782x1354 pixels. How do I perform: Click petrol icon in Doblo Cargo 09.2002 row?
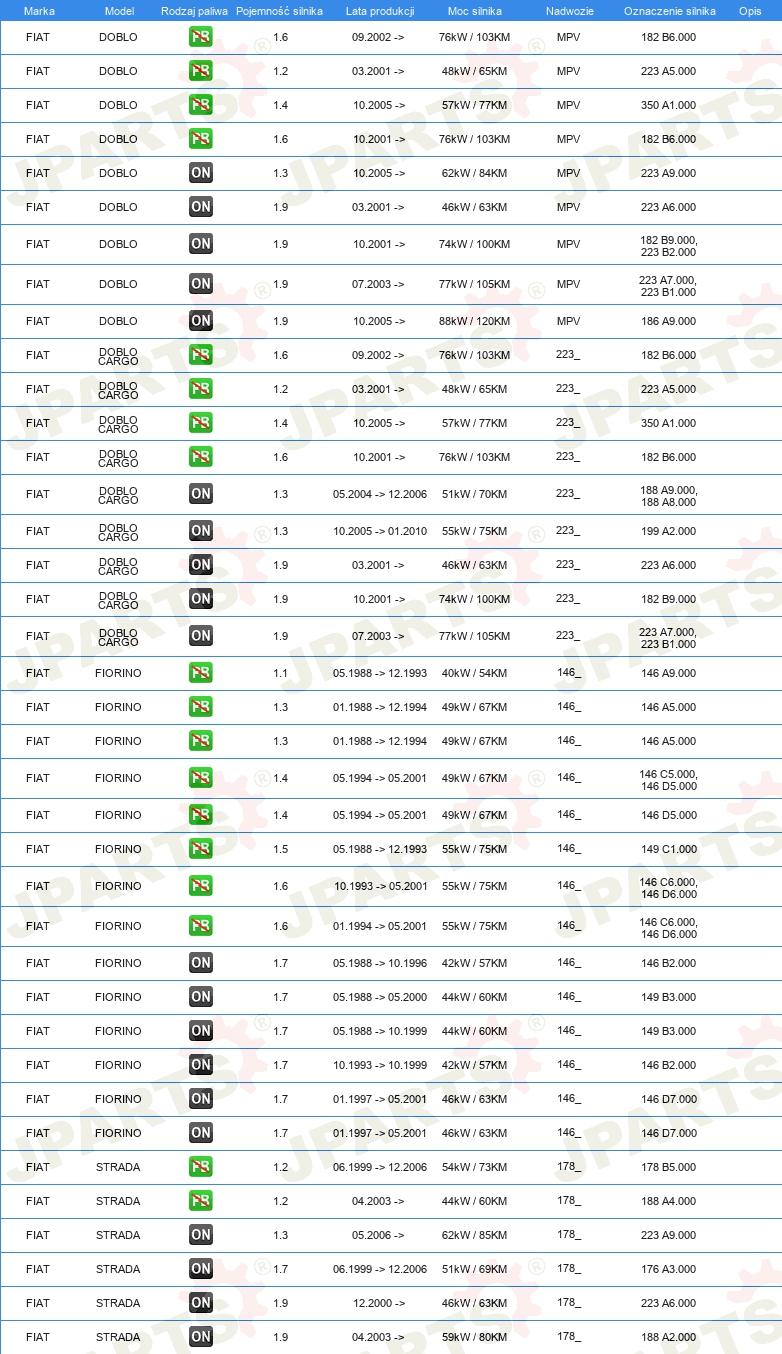coord(201,355)
